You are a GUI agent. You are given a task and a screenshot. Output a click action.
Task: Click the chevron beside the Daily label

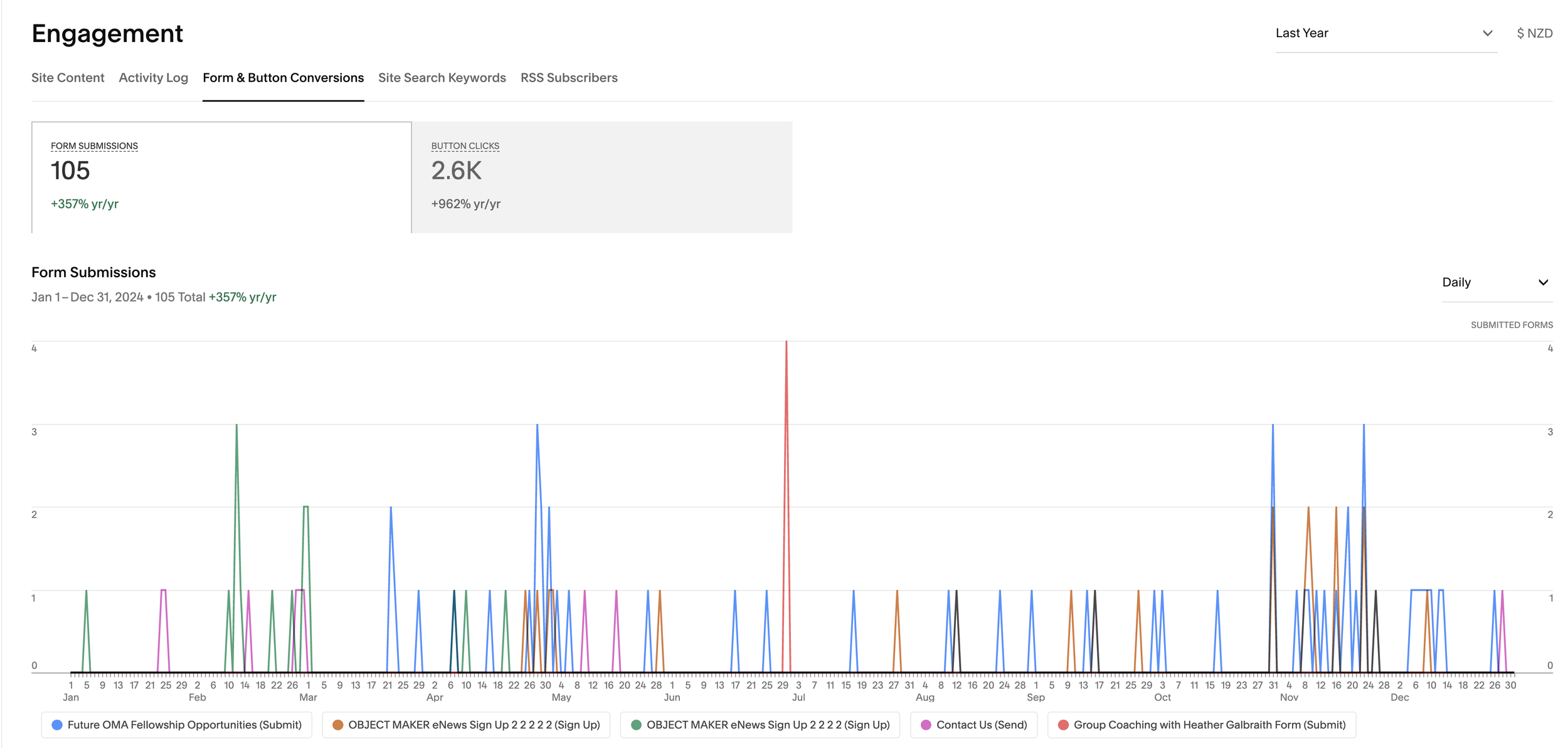(x=1543, y=283)
